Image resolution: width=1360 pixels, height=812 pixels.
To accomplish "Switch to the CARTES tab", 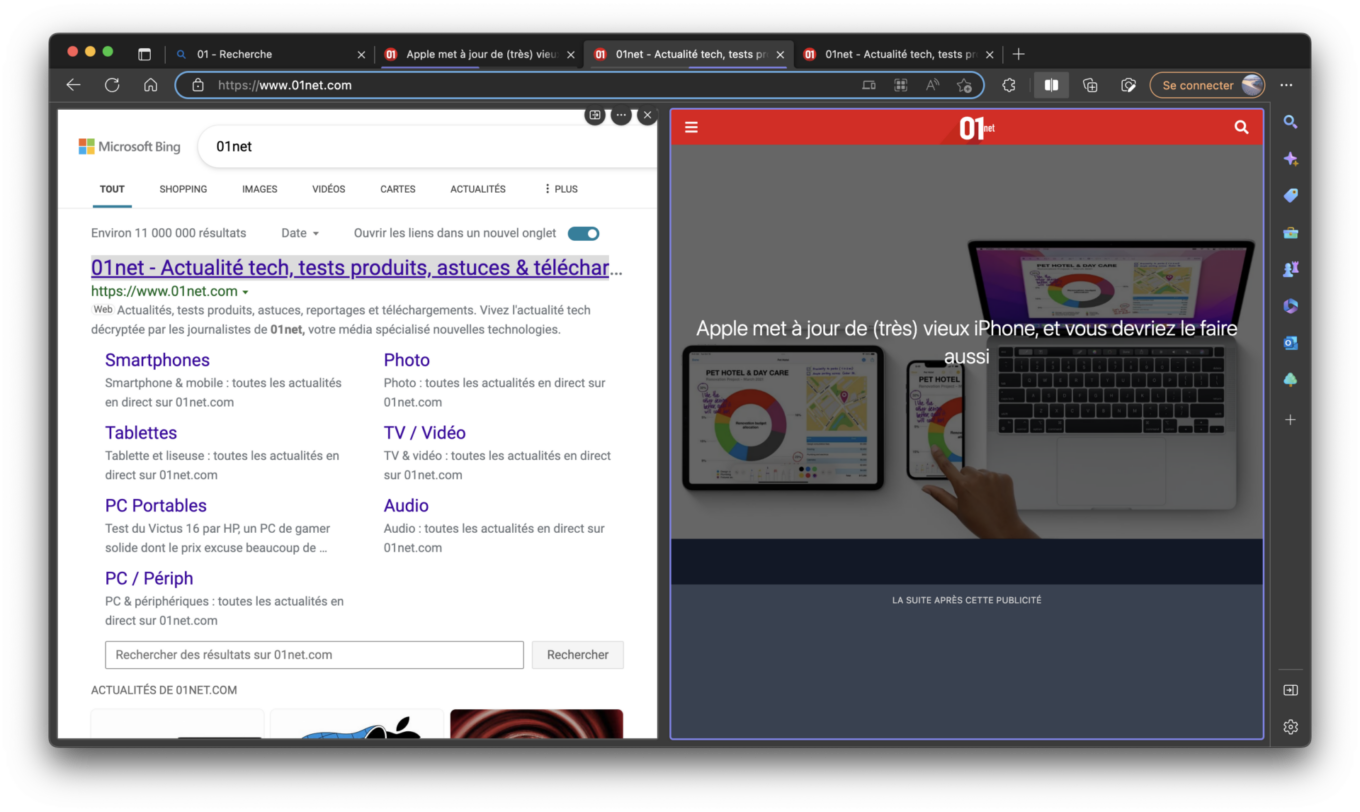I will click(397, 189).
